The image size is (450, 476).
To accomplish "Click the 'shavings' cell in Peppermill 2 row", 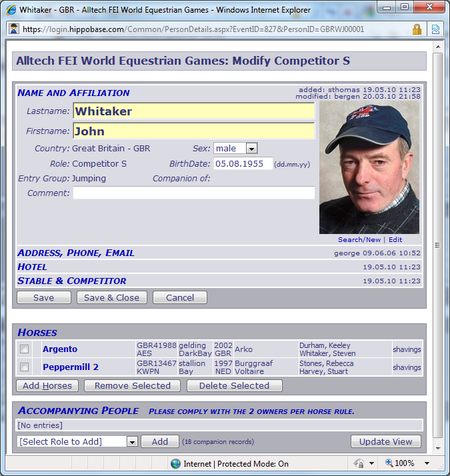I will [407, 367].
